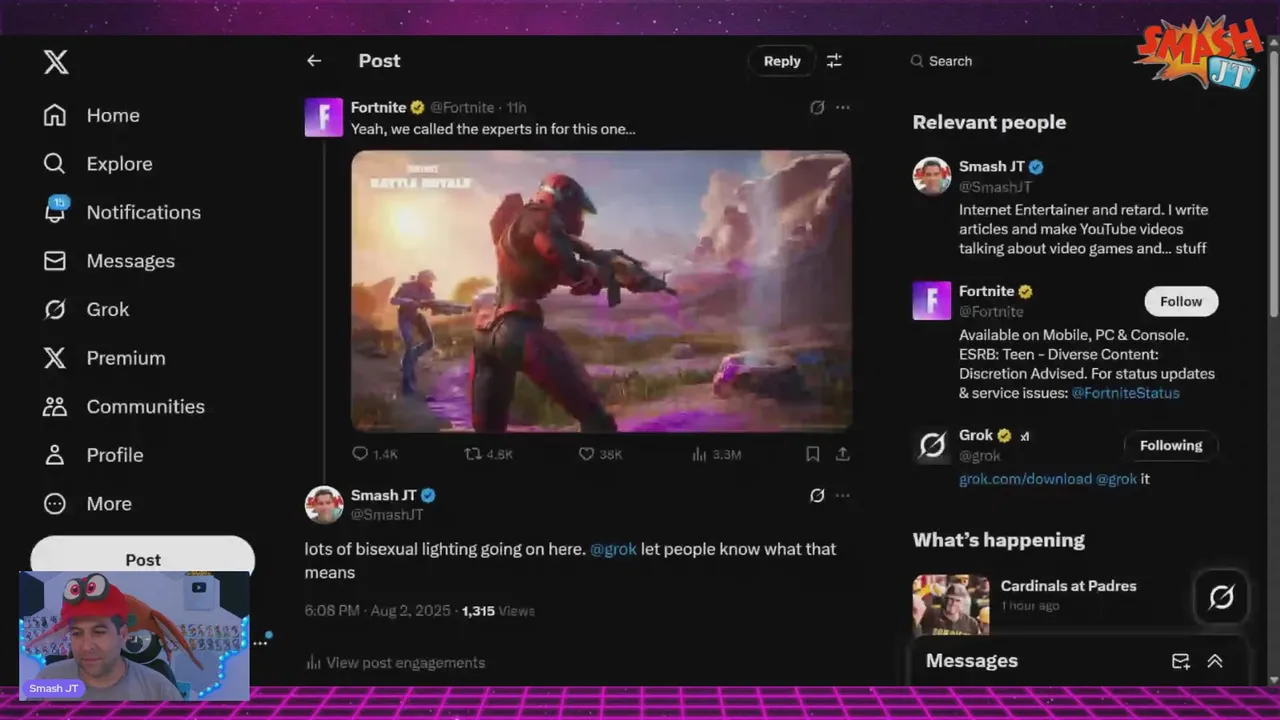The height and width of the screenshot is (720, 1280).
Task: Click Fortnite avatar in Relevant people
Action: point(932,301)
